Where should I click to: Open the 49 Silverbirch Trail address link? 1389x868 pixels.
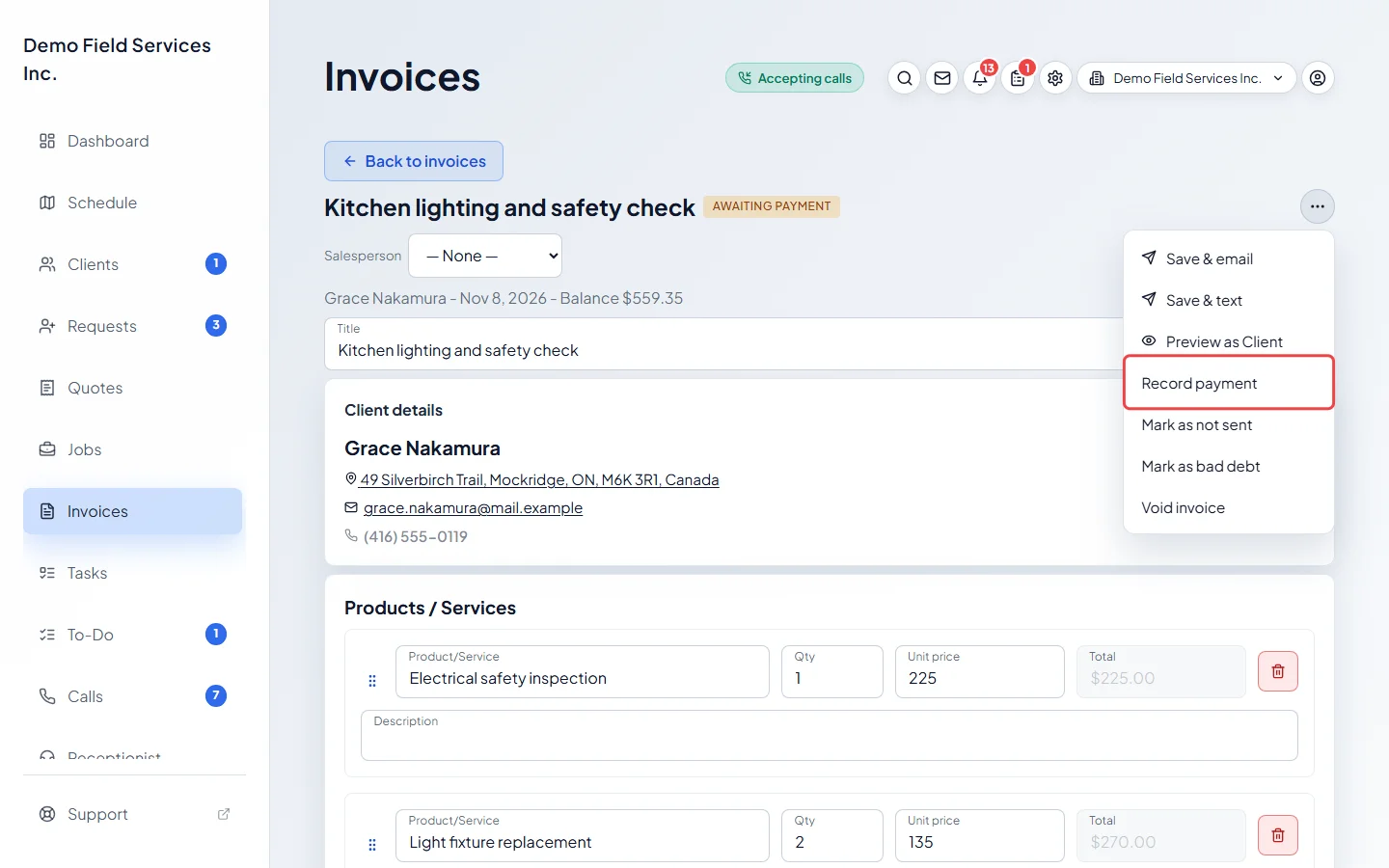pos(539,479)
